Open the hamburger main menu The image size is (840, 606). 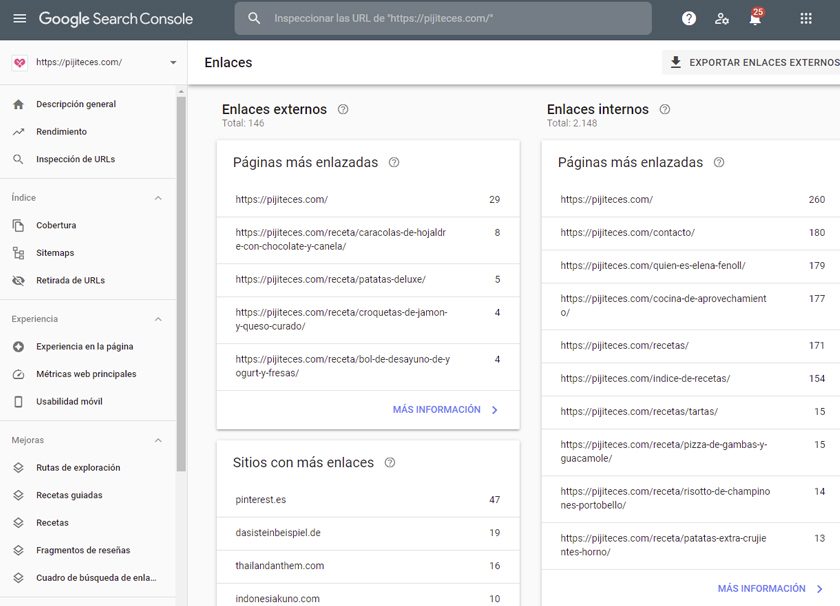pyautogui.click(x=20, y=19)
